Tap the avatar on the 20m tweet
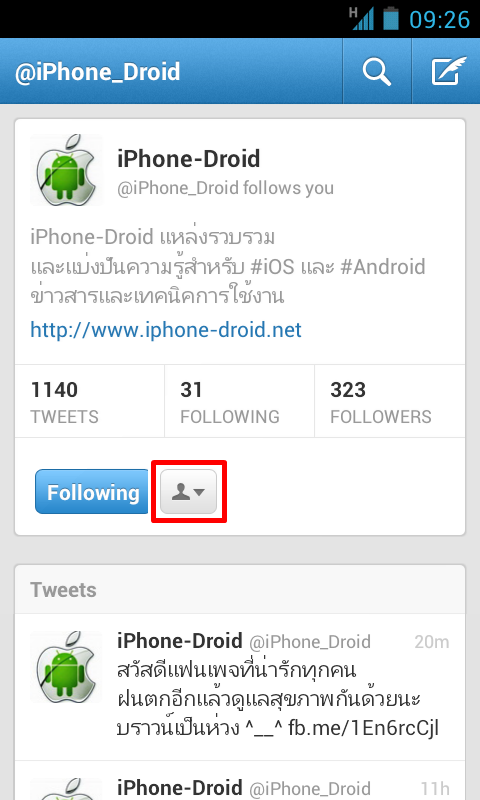Image resolution: width=480 pixels, height=800 pixels. point(66,667)
